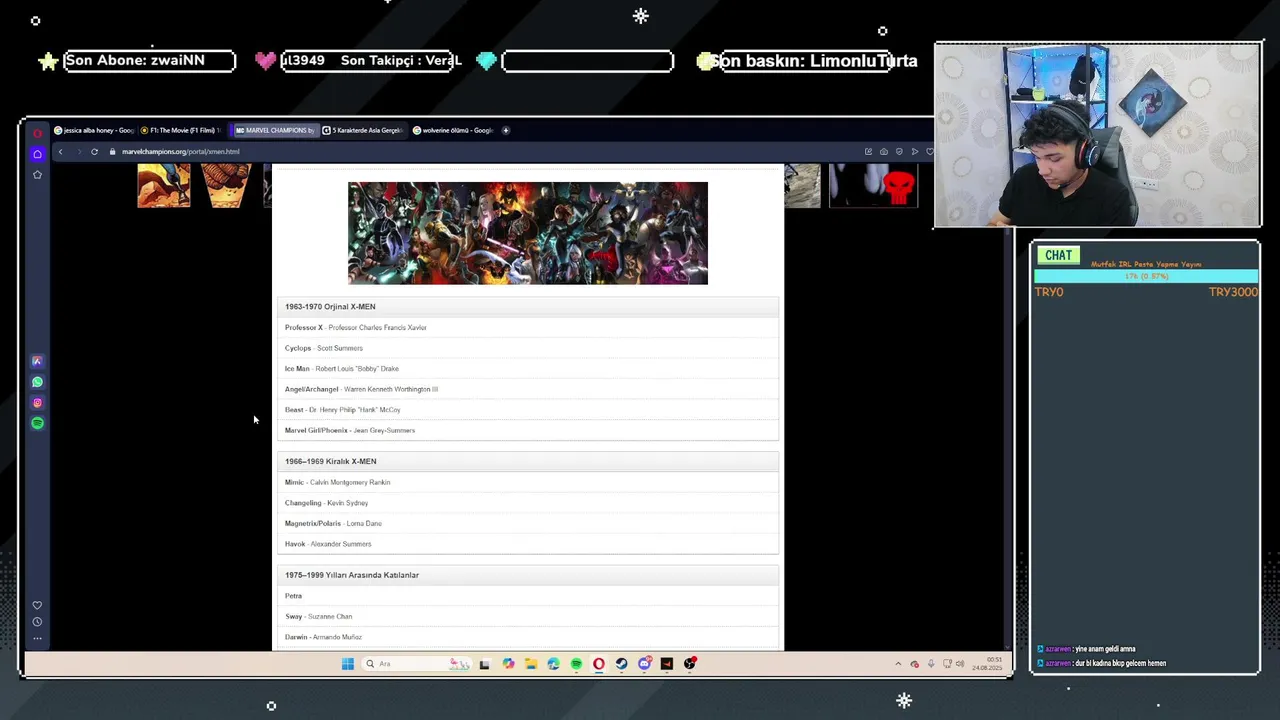The width and height of the screenshot is (1280, 720).
Task: Open the Opera sidebar home icon
Action: click(37, 154)
